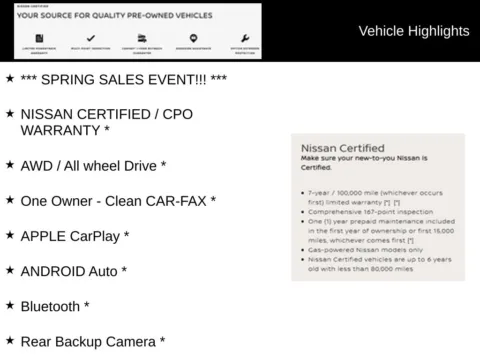Click the multi-point inspection checkmark icon

[x=91, y=38]
